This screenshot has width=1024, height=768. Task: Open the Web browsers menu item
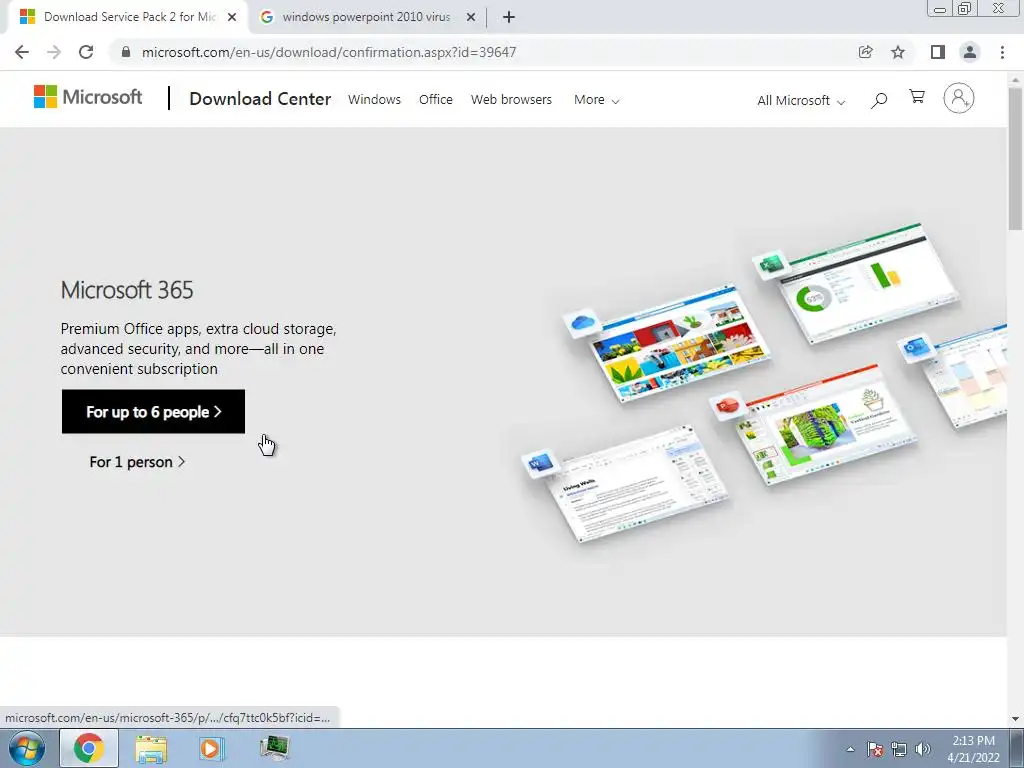click(x=511, y=99)
